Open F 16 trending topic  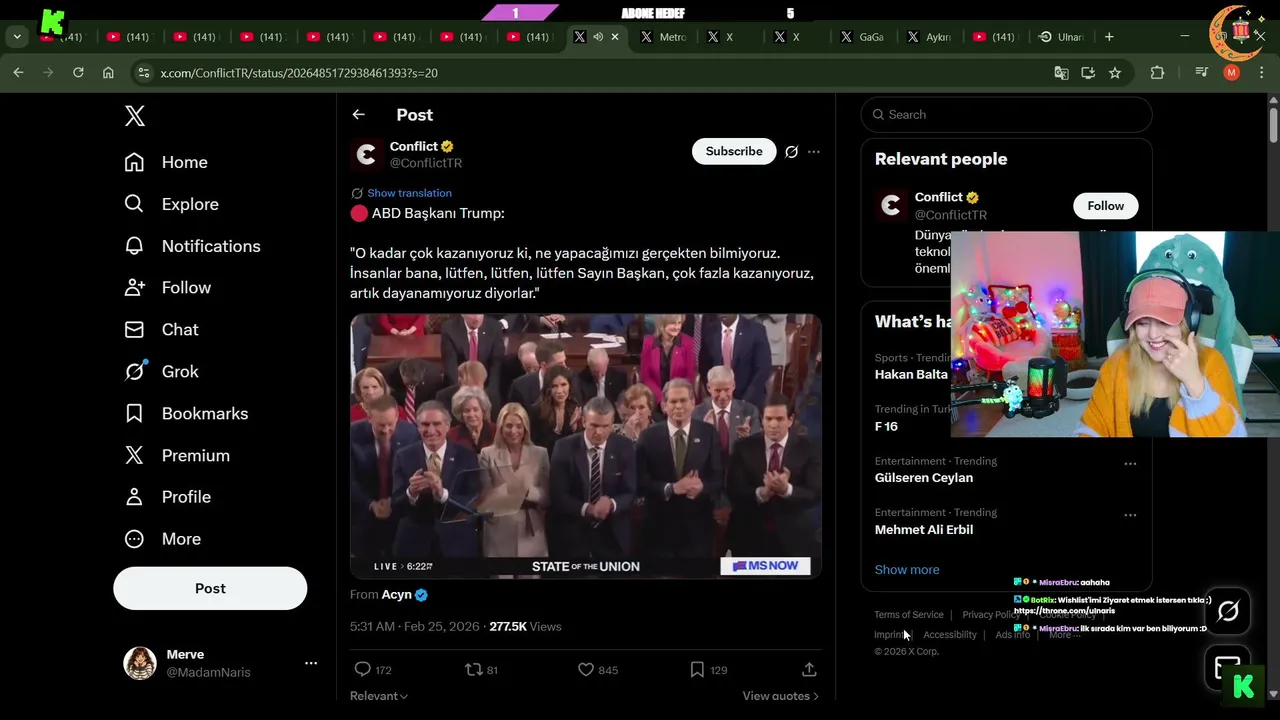[x=887, y=427]
